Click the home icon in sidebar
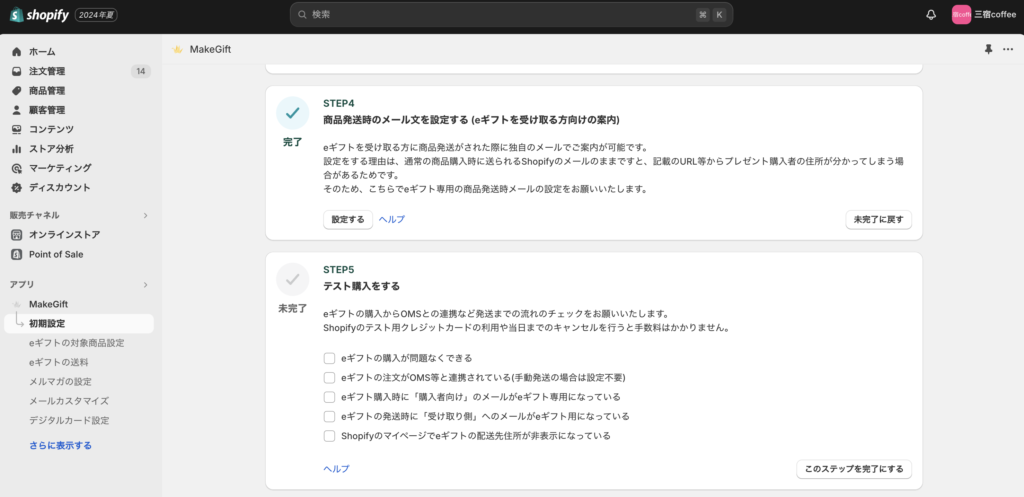Image resolution: width=1024 pixels, height=497 pixels. pyautogui.click(x=17, y=52)
